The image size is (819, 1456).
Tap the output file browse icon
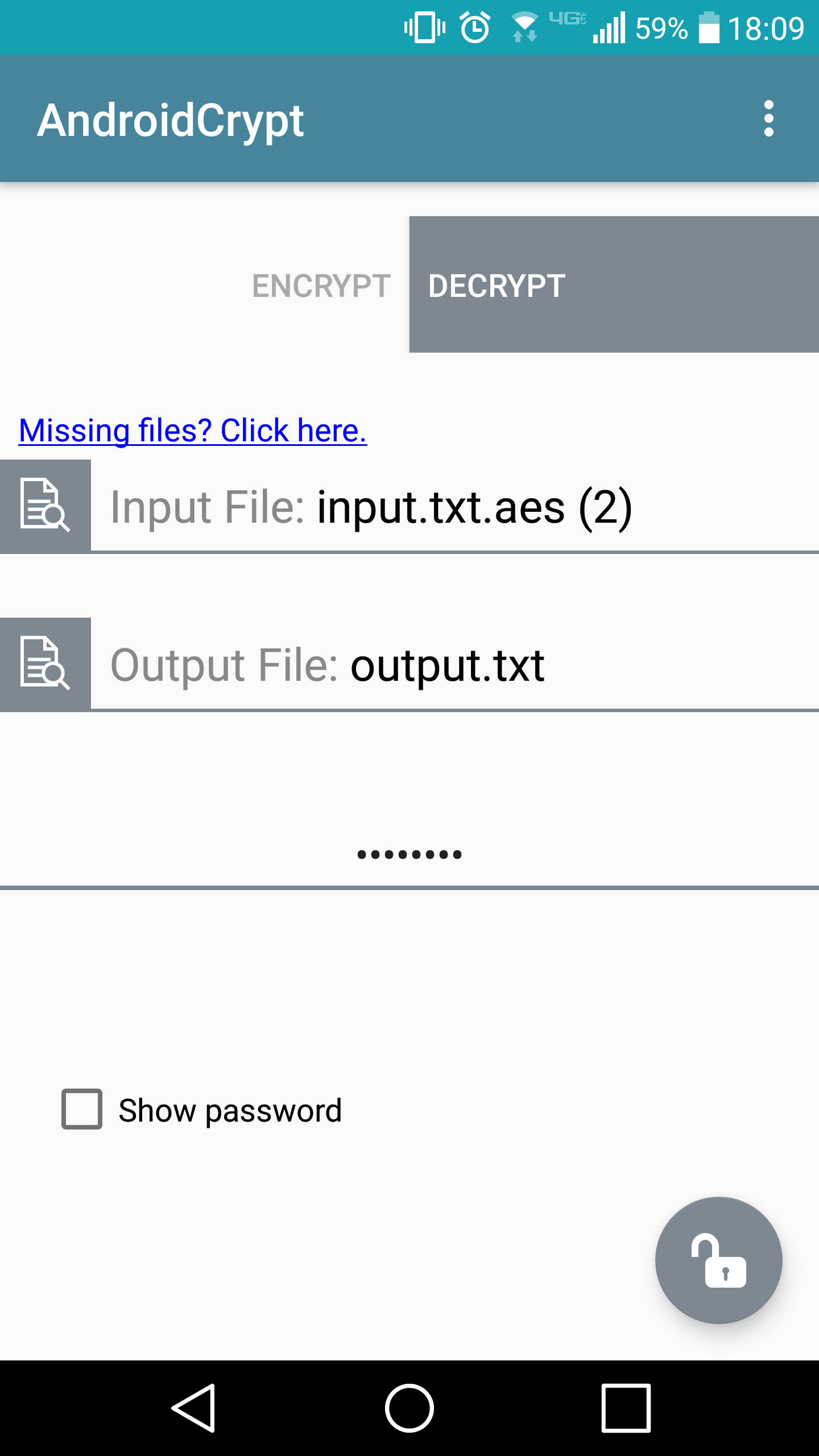pos(45,664)
